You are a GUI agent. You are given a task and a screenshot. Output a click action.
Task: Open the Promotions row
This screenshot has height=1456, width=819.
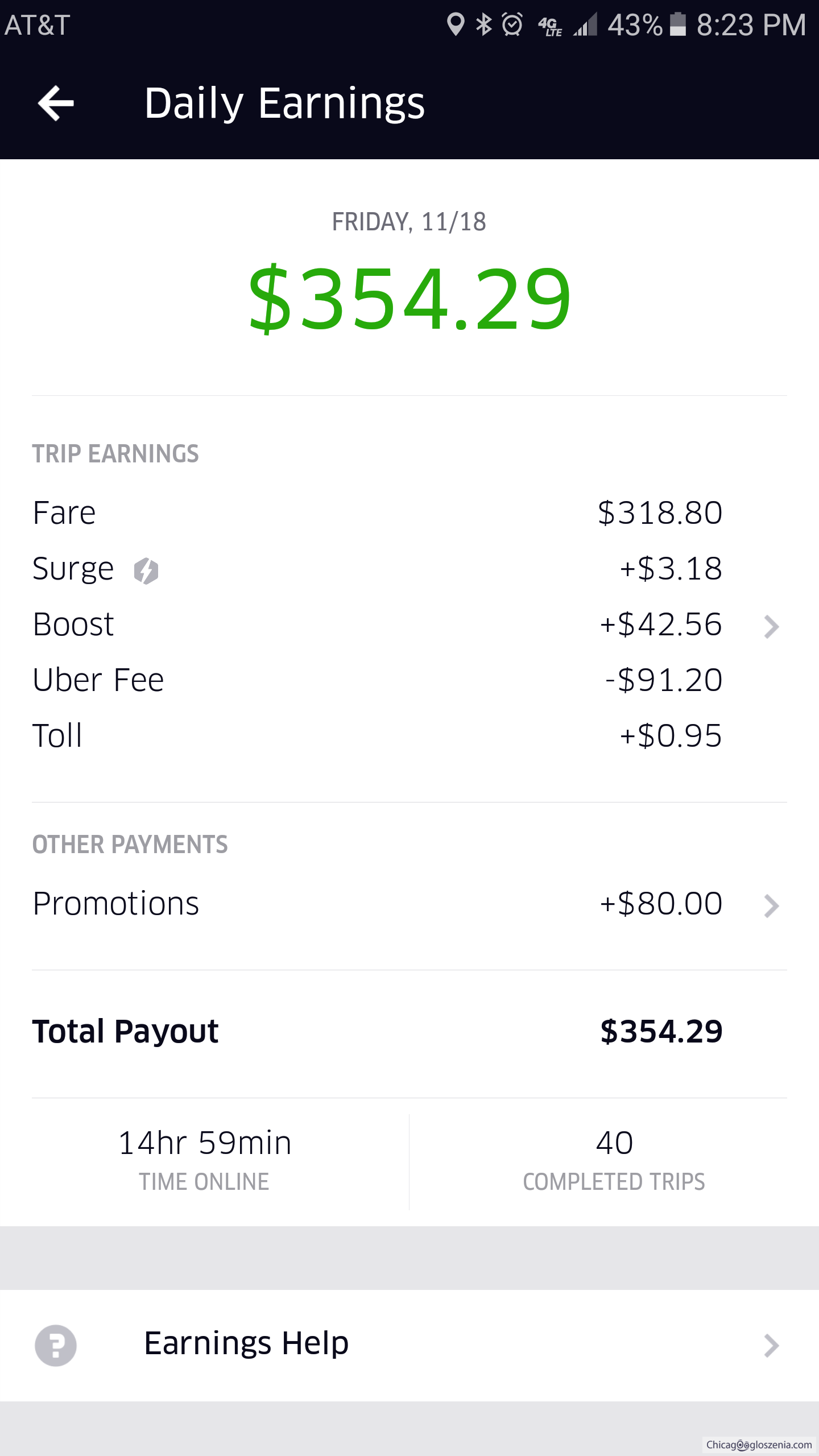click(116, 904)
